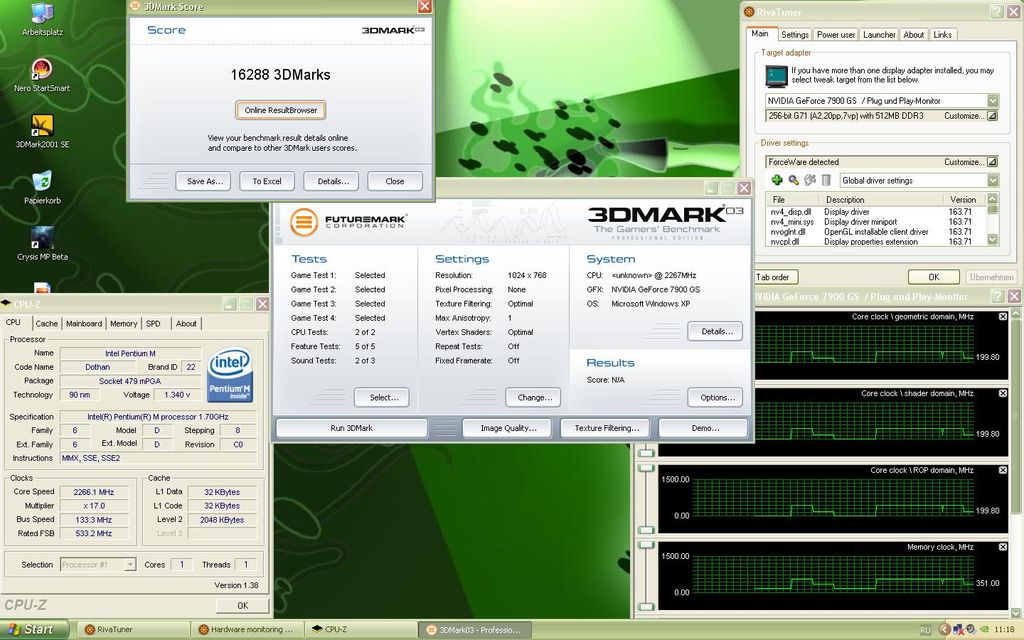
Task: Click the Image Quality button
Action: (509, 428)
